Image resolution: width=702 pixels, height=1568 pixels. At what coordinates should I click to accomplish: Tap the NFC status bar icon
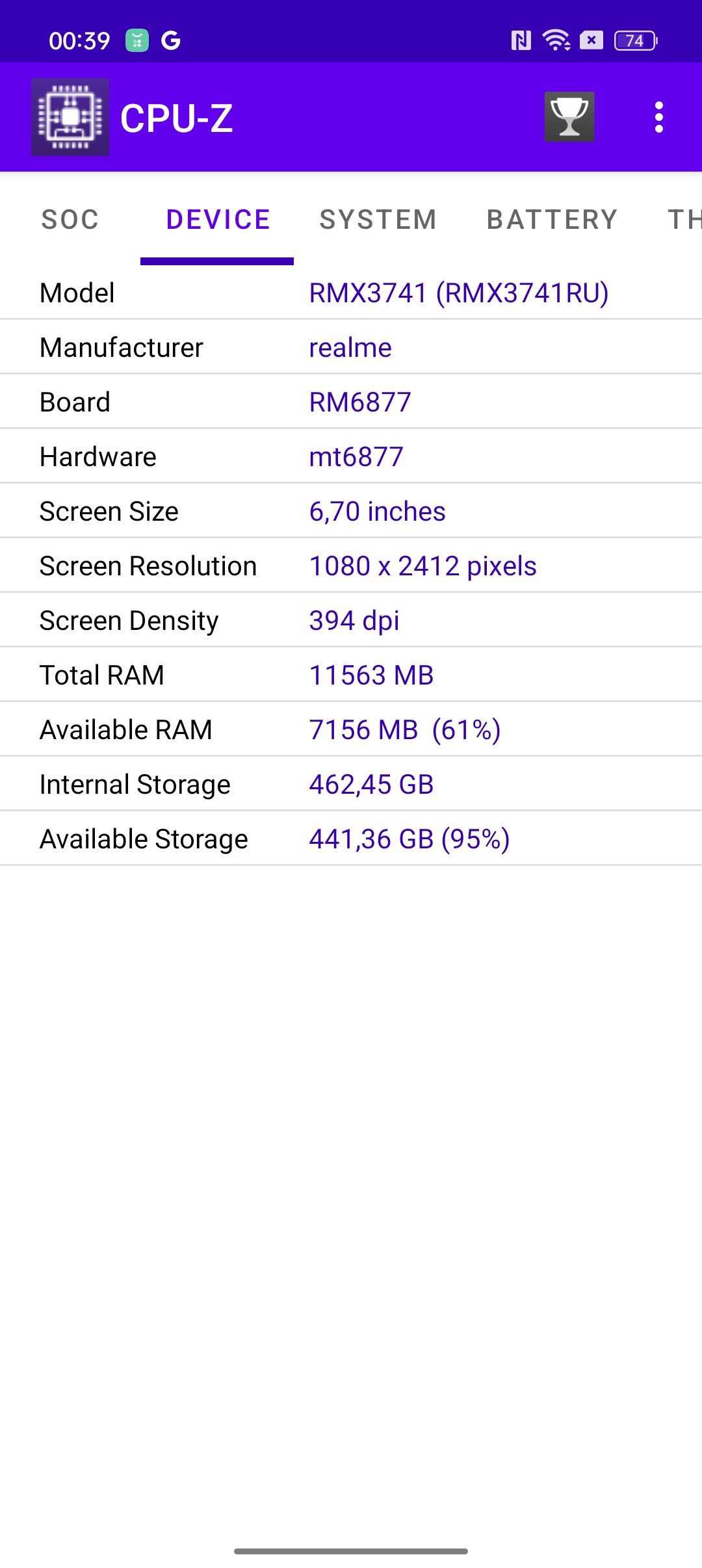521,40
